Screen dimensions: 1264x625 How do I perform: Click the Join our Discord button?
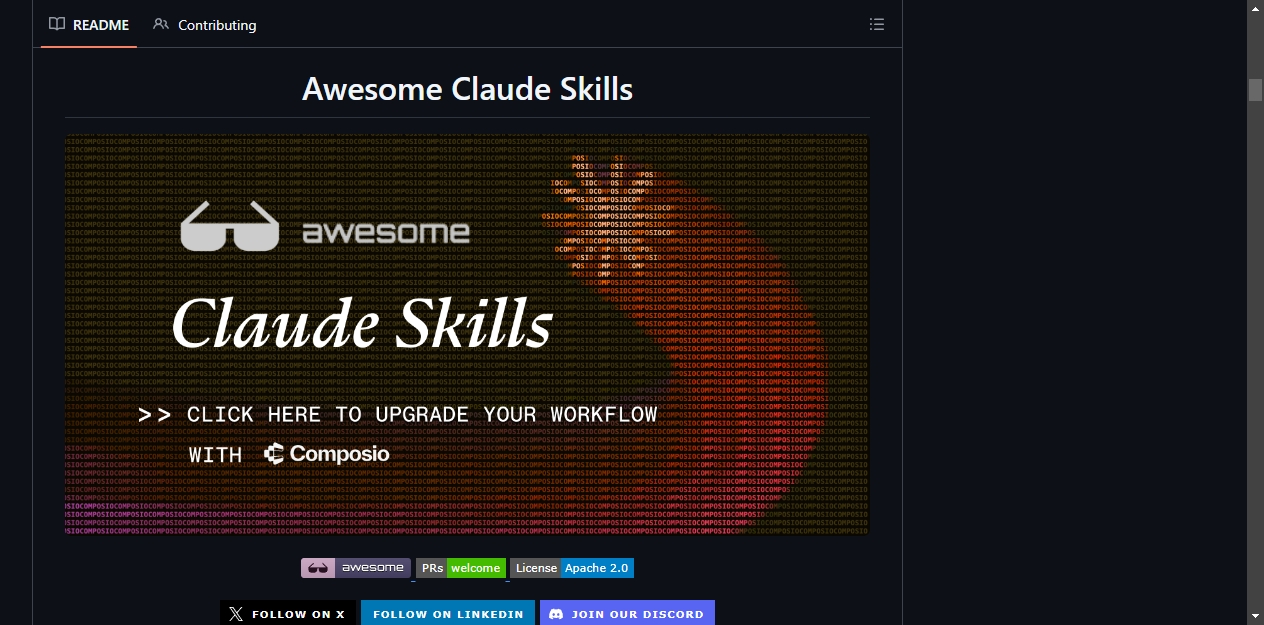pos(627,614)
